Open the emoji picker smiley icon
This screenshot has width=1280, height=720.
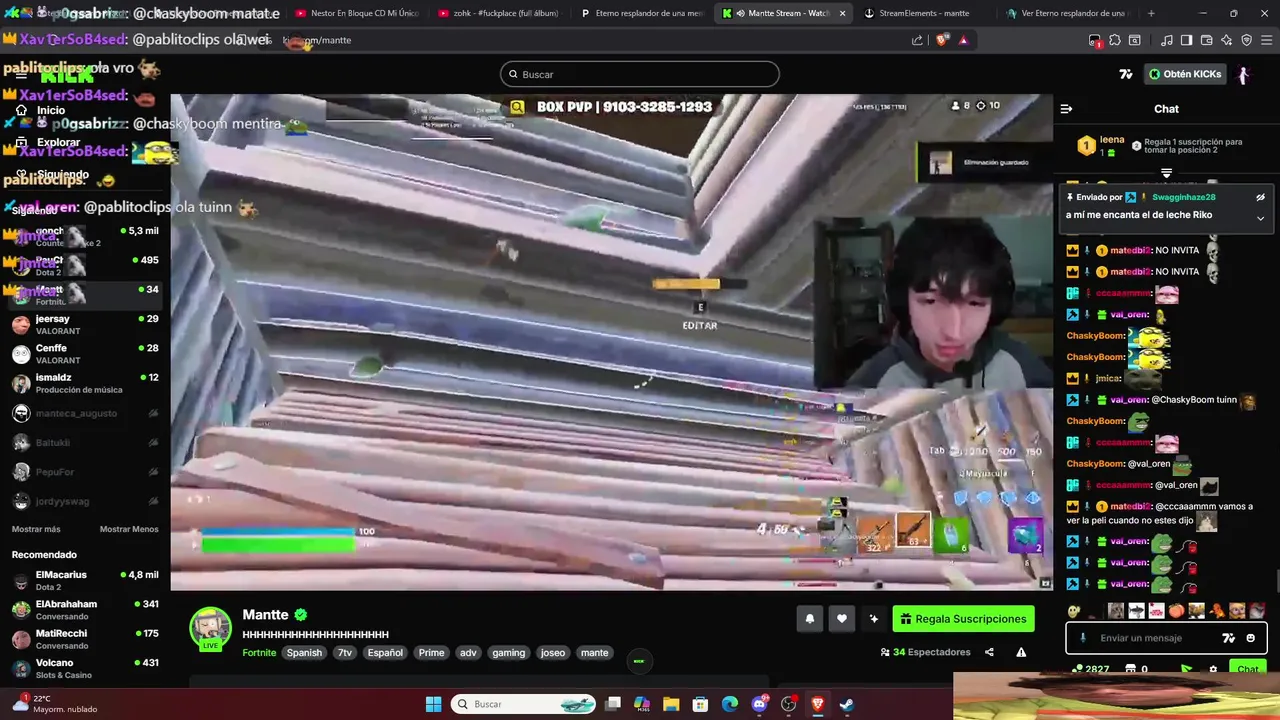point(1250,638)
